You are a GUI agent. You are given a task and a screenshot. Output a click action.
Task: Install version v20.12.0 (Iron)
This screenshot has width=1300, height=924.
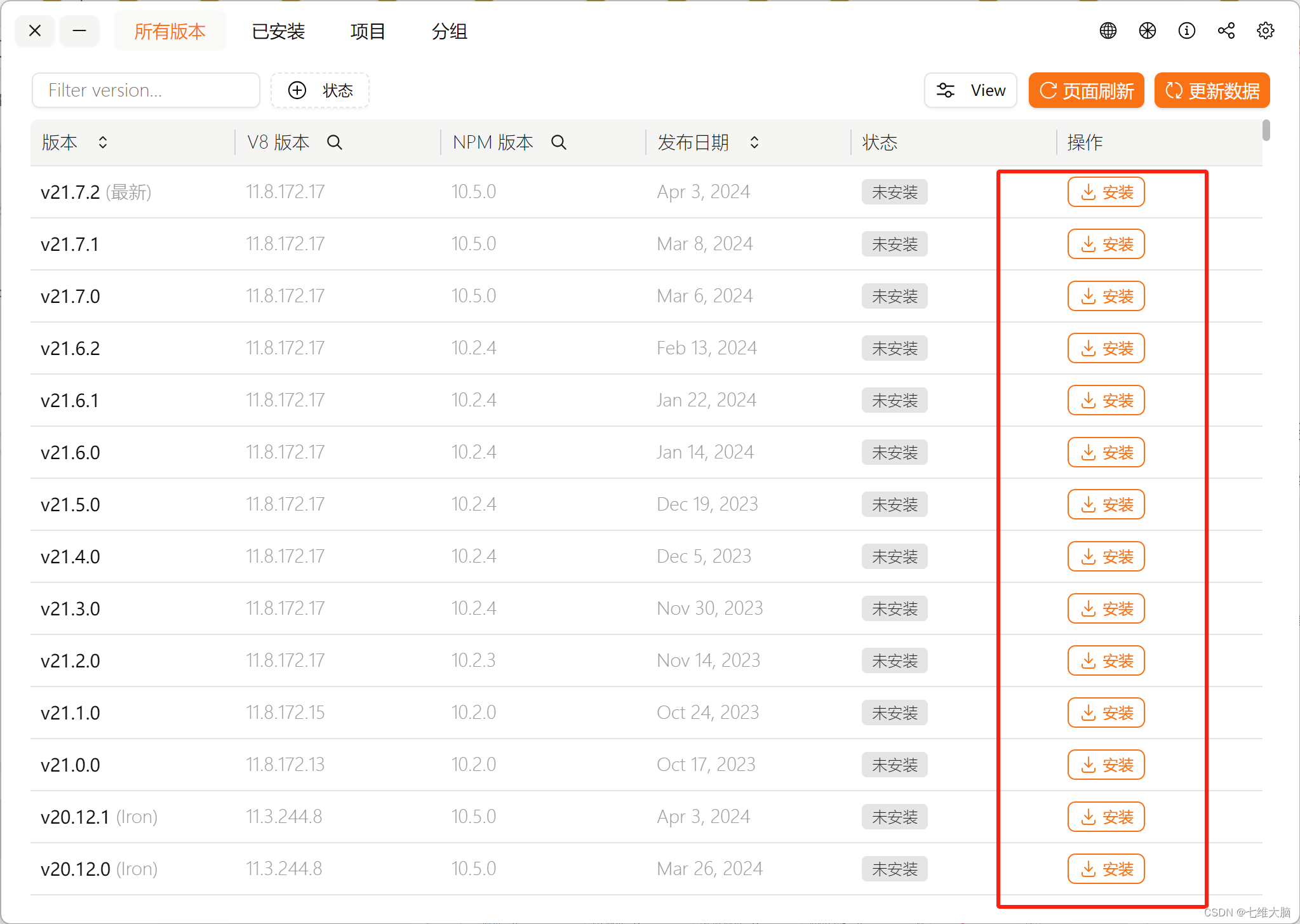(1106, 869)
